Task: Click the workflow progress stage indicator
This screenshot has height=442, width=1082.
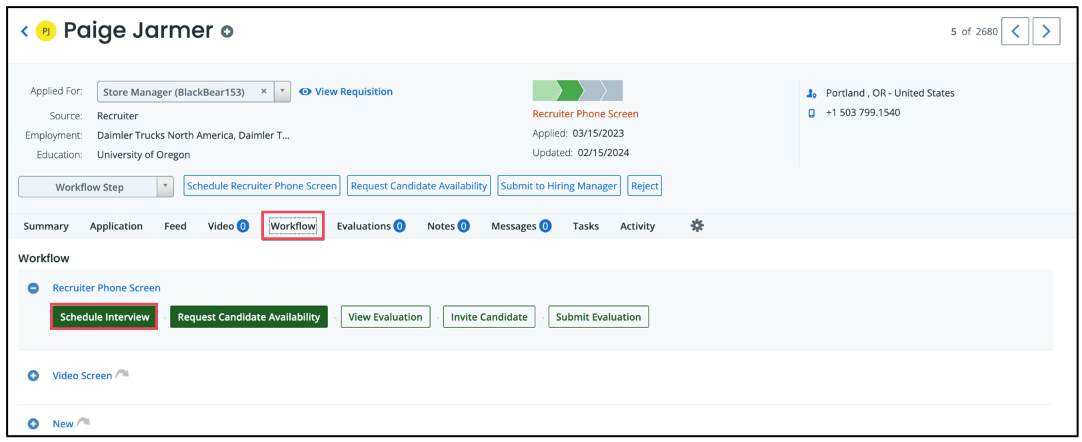Action: (x=577, y=91)
